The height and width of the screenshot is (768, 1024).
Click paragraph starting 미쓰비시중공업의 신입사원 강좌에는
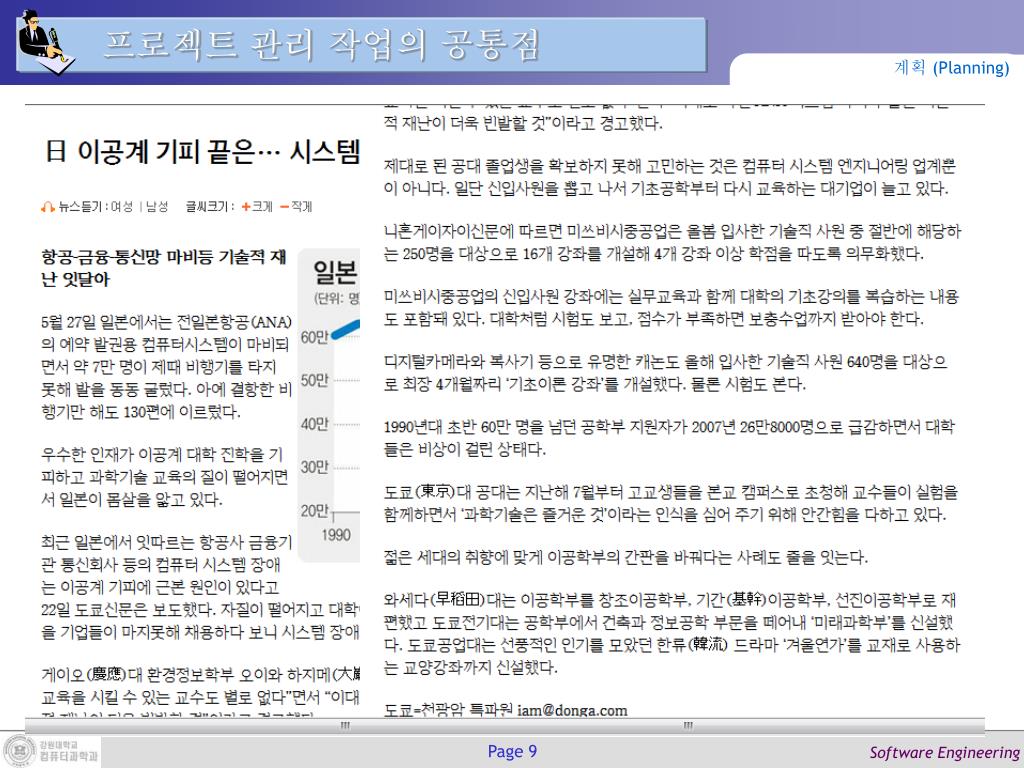[x=671, y=308]
